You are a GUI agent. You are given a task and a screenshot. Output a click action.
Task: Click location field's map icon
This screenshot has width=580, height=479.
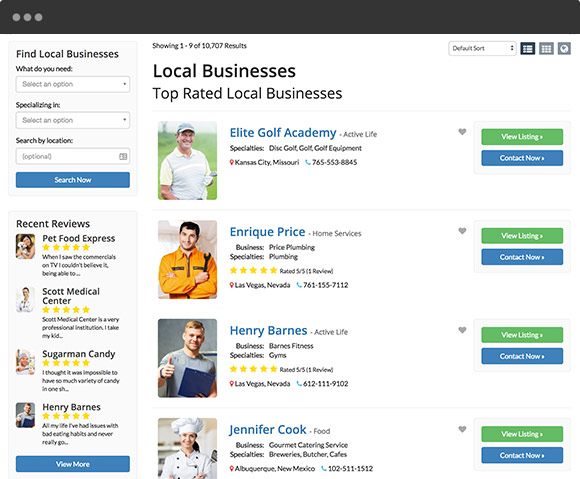[123, 156]
